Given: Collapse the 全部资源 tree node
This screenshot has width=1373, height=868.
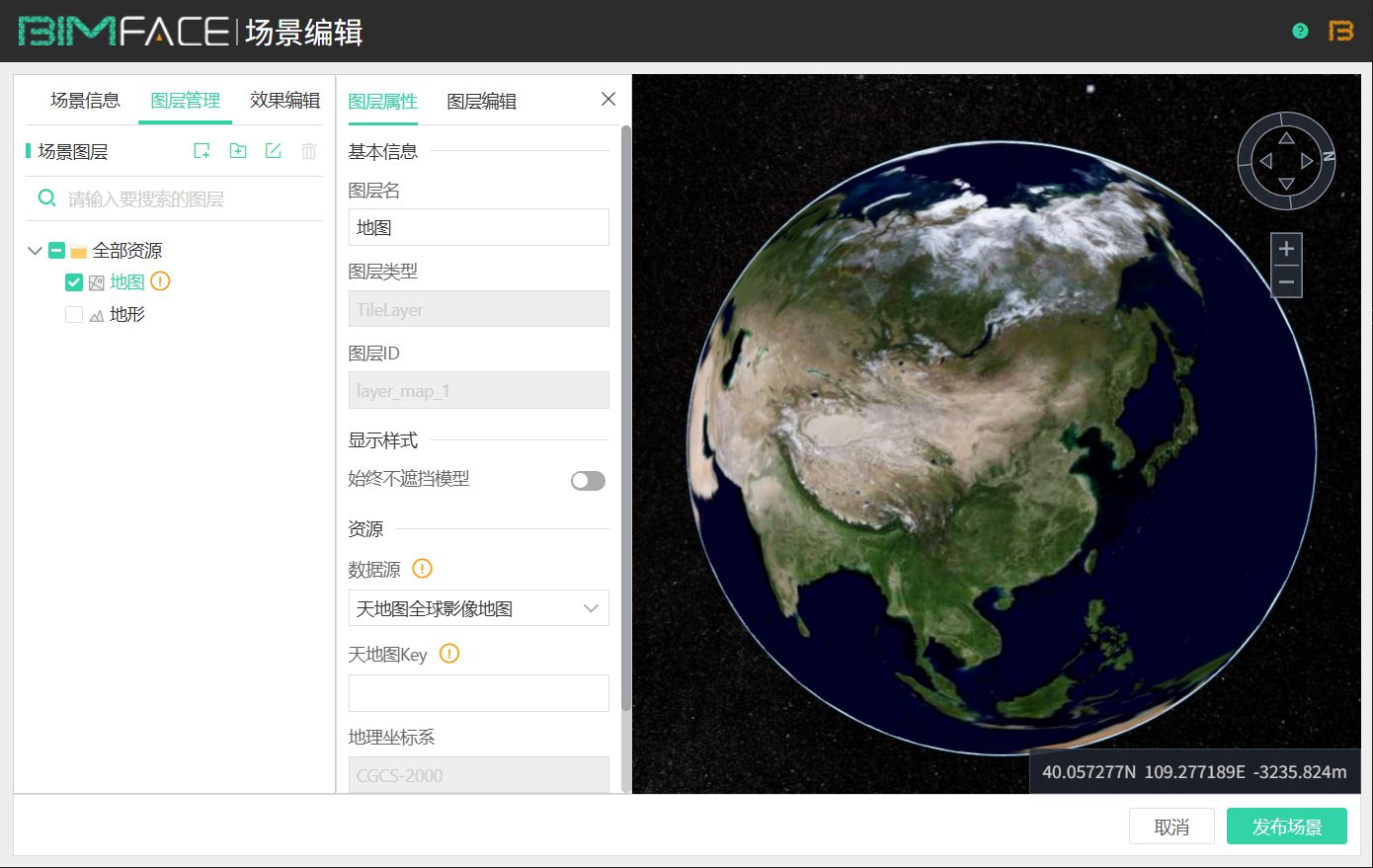Looking at the screenshot, I should point(35,251).
